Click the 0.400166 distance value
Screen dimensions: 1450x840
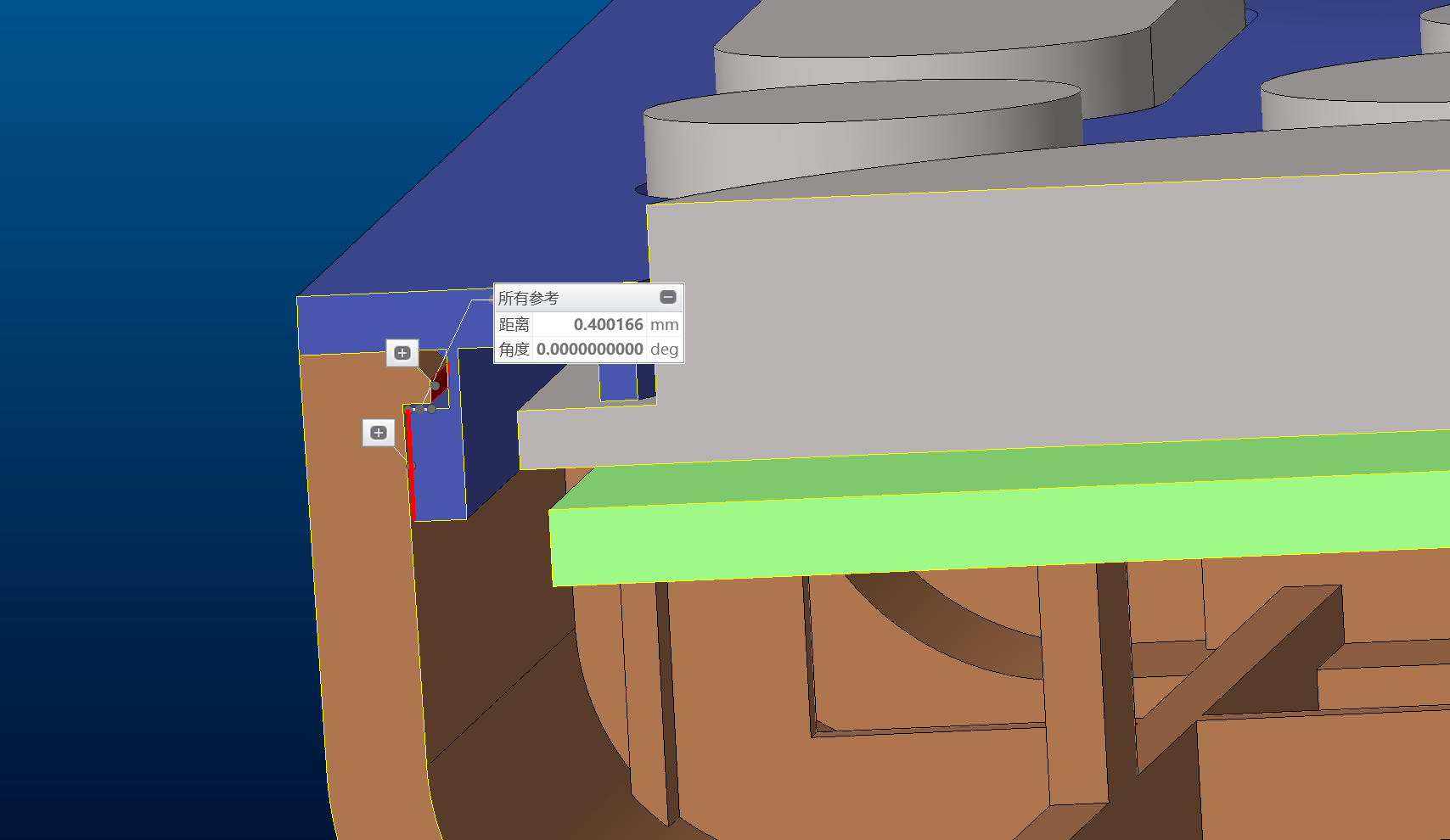pyautogui.click(x=608, y=325)
